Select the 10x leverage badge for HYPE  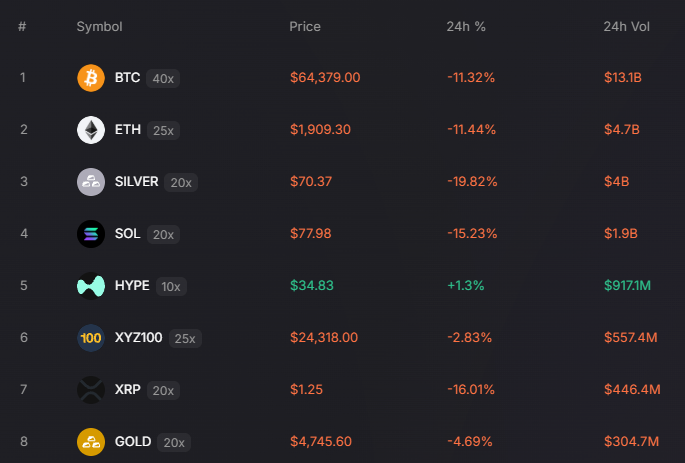pos(171,286)
